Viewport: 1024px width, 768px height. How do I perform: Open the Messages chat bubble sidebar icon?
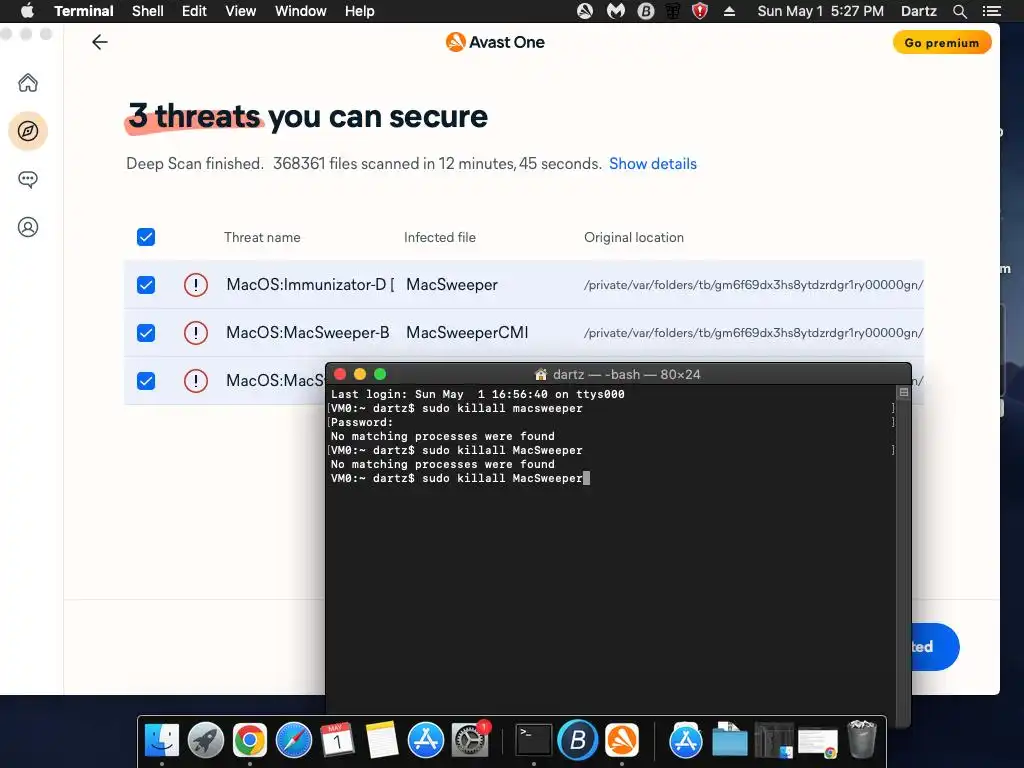point(27,179)
